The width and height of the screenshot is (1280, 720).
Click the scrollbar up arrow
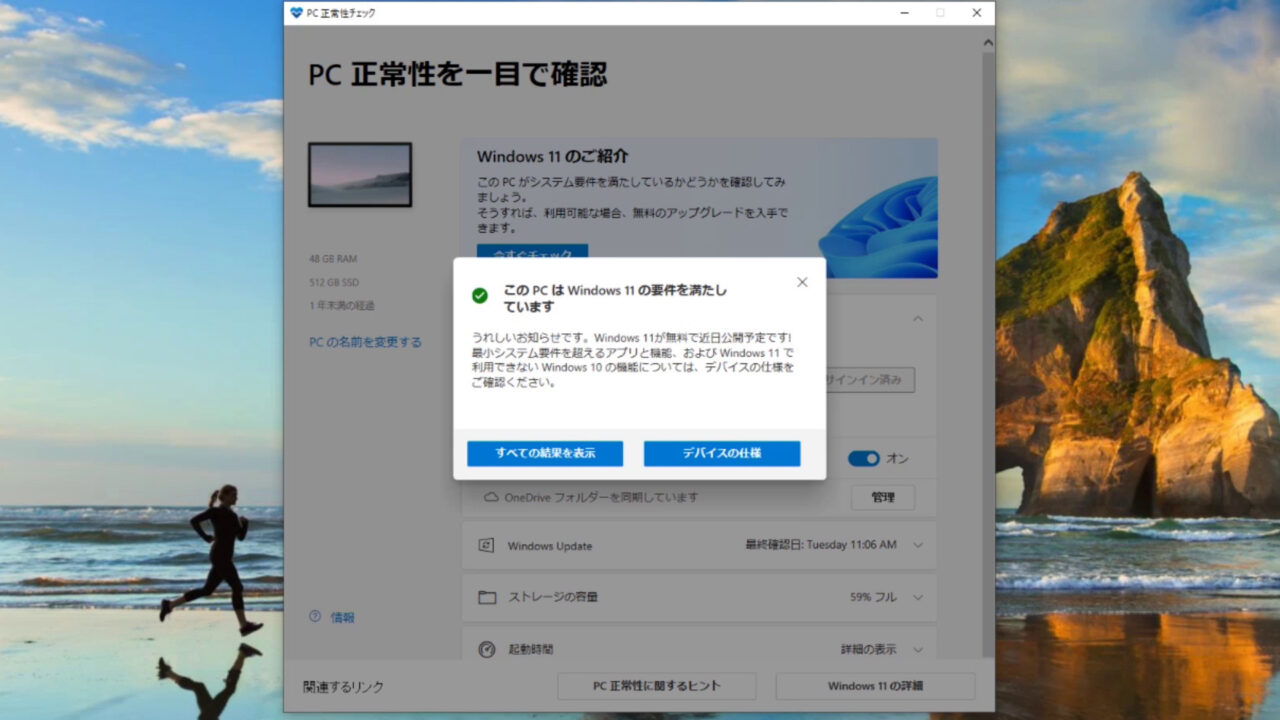tap(988, 43)
